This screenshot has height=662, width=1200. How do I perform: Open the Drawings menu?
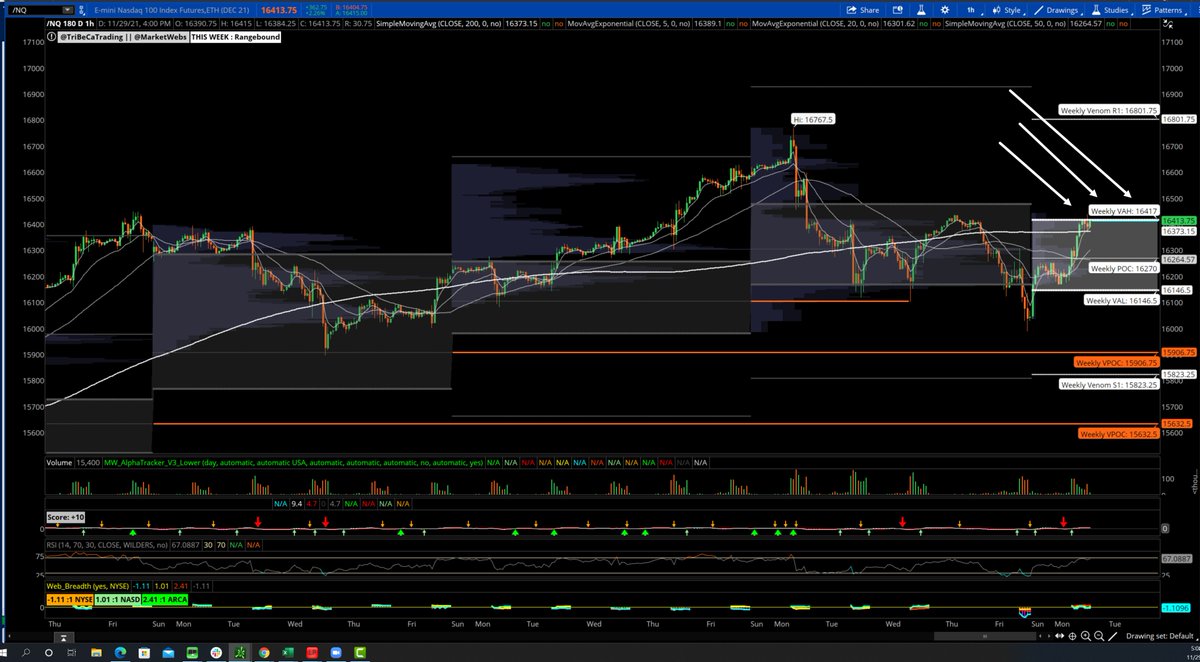click(1062, 10)
